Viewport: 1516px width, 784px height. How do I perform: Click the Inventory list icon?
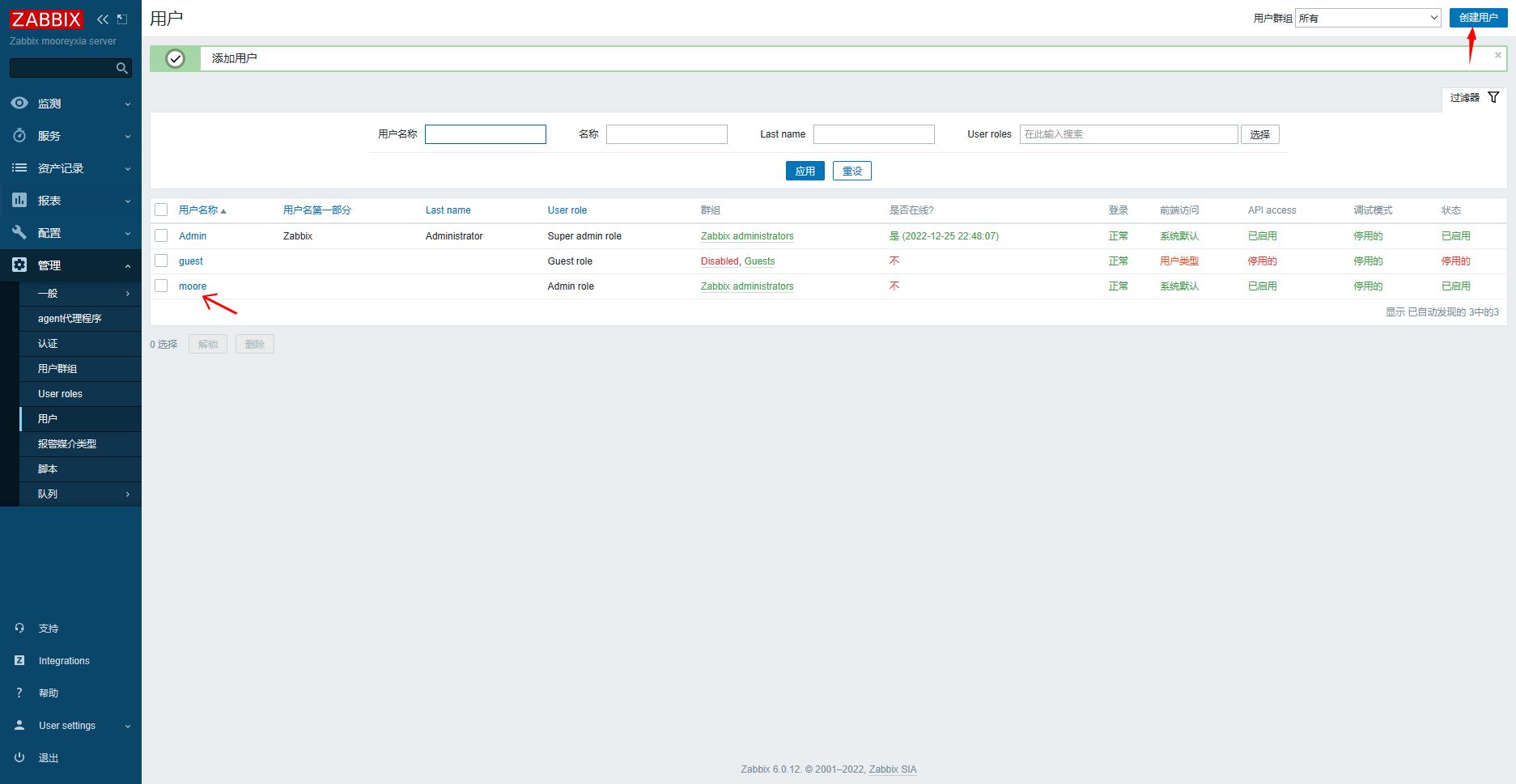(x=19, y=168)
